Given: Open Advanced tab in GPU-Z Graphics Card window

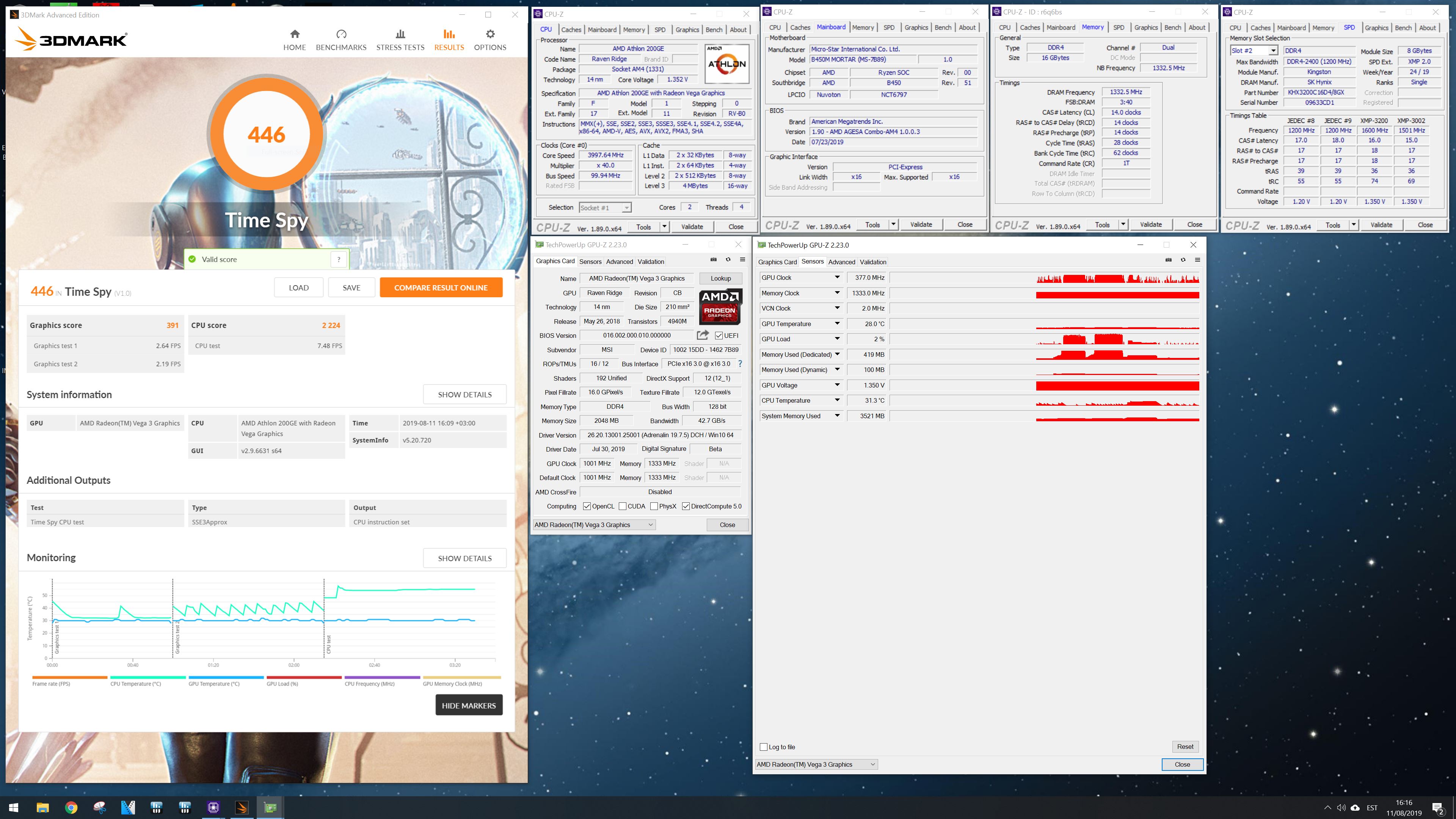Looking at the screenshot, I should 620,261.
